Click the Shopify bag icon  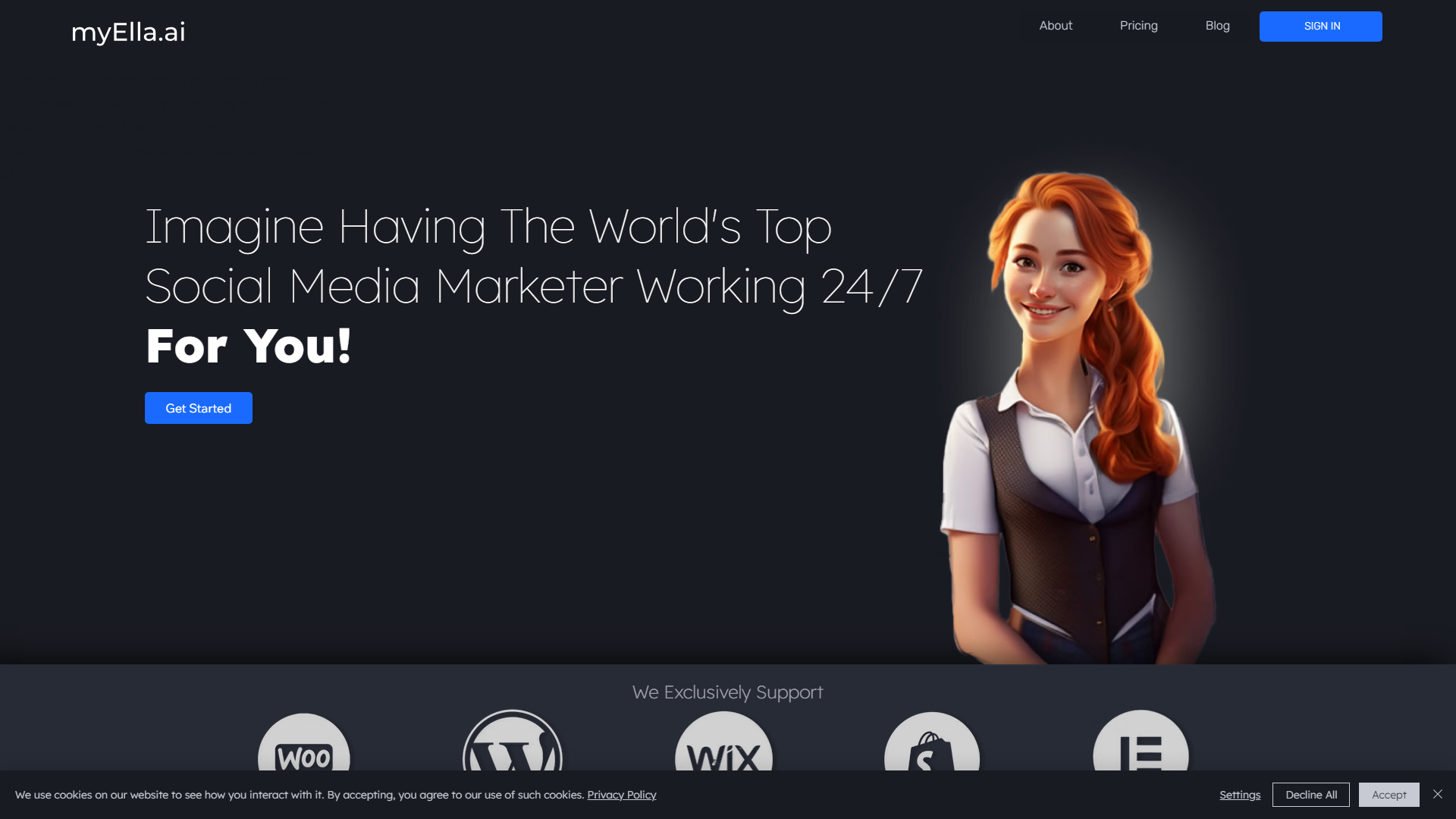[932, 747]
